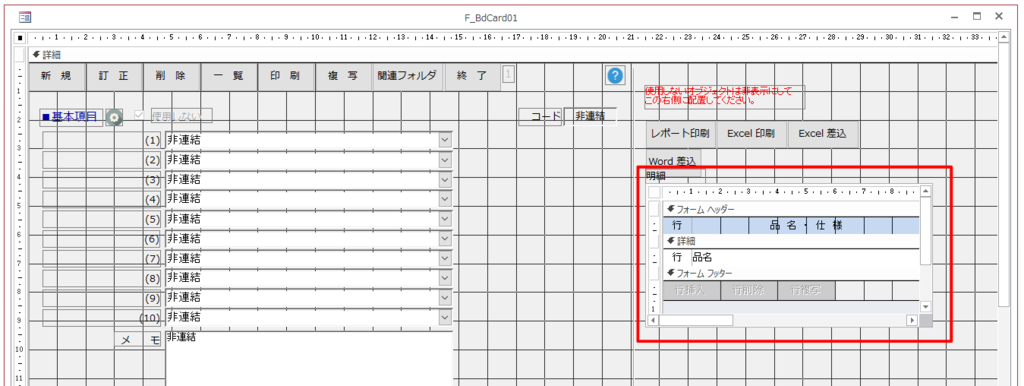The height and width of the screenshot is (386, 1024).
Task: Click the 行複写 button in subform footer
Action: [806, 291]
